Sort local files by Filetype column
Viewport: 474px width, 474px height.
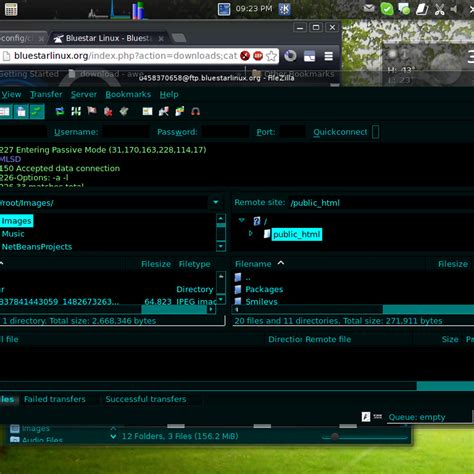coord(194,264)
